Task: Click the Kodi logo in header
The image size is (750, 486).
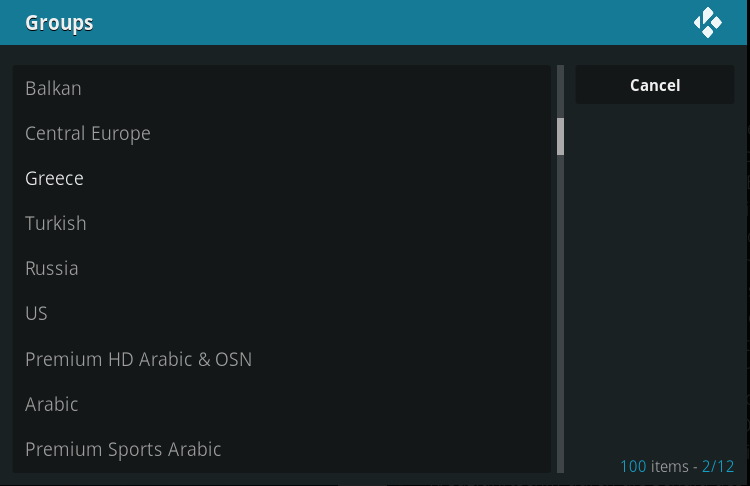Action: pos(708,22)
